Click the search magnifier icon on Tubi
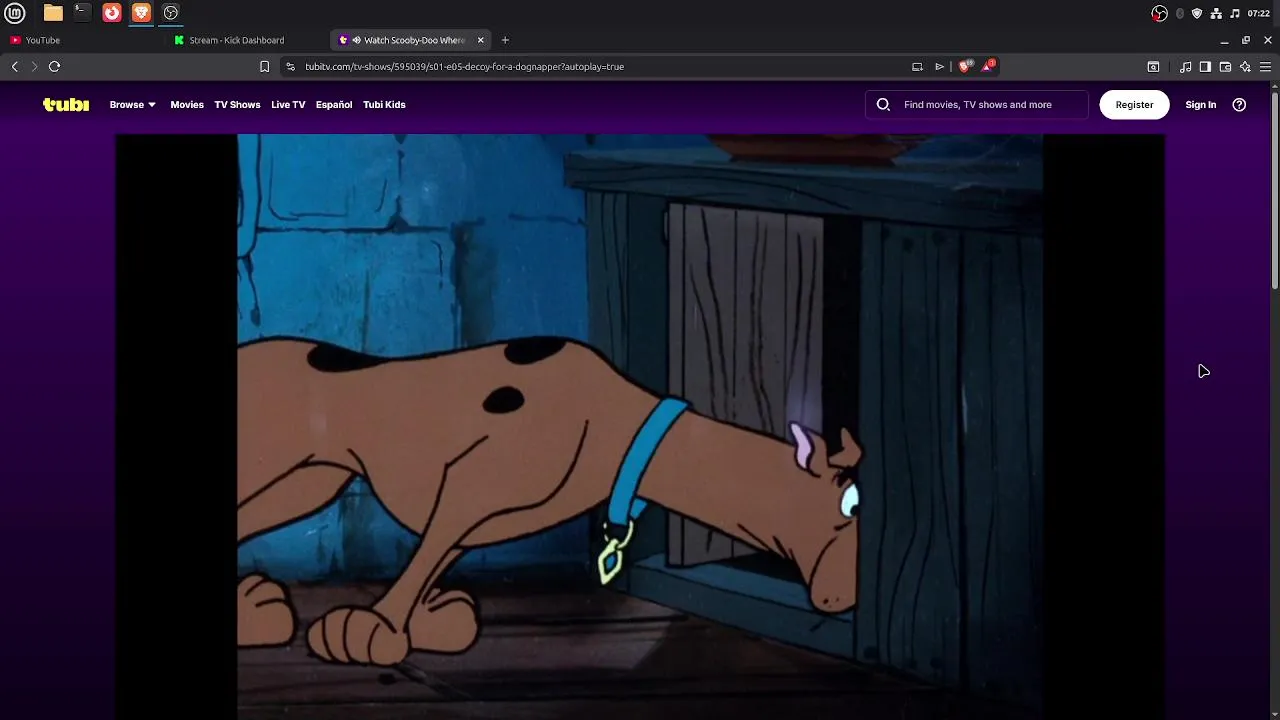The height and width of the screenshot is (720, 1280). point(883,104)
